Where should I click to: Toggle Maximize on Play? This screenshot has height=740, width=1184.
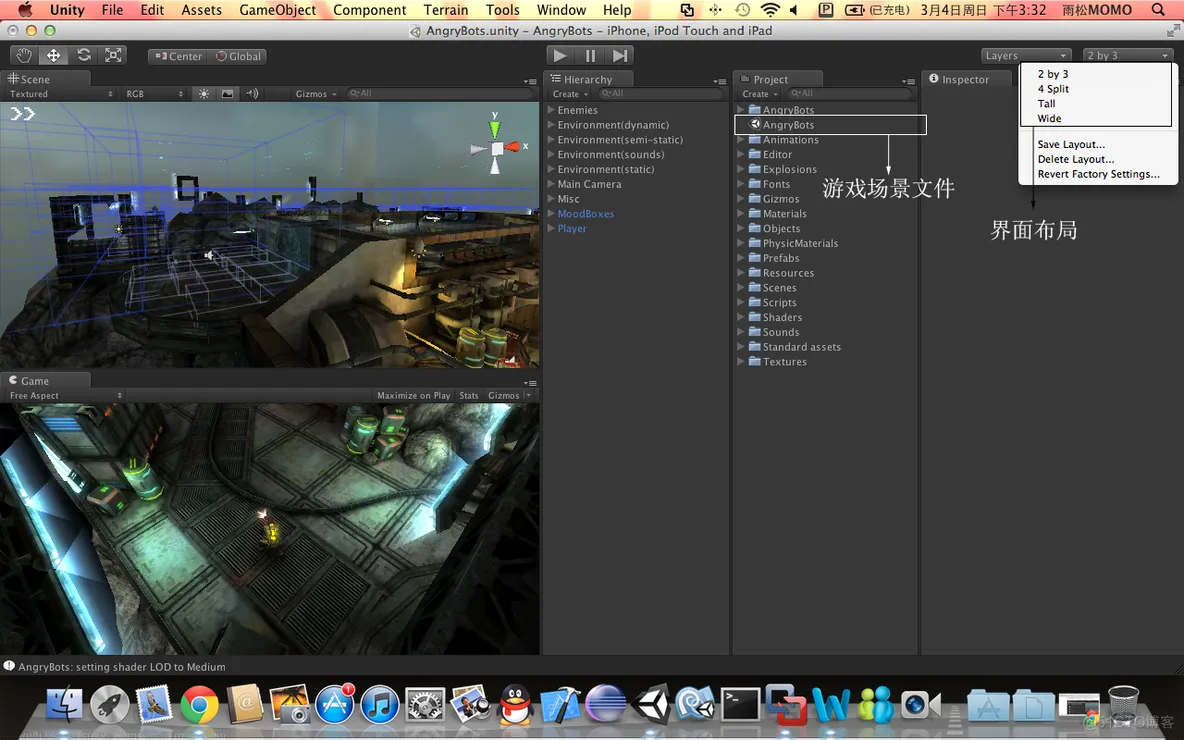point(413,396)
